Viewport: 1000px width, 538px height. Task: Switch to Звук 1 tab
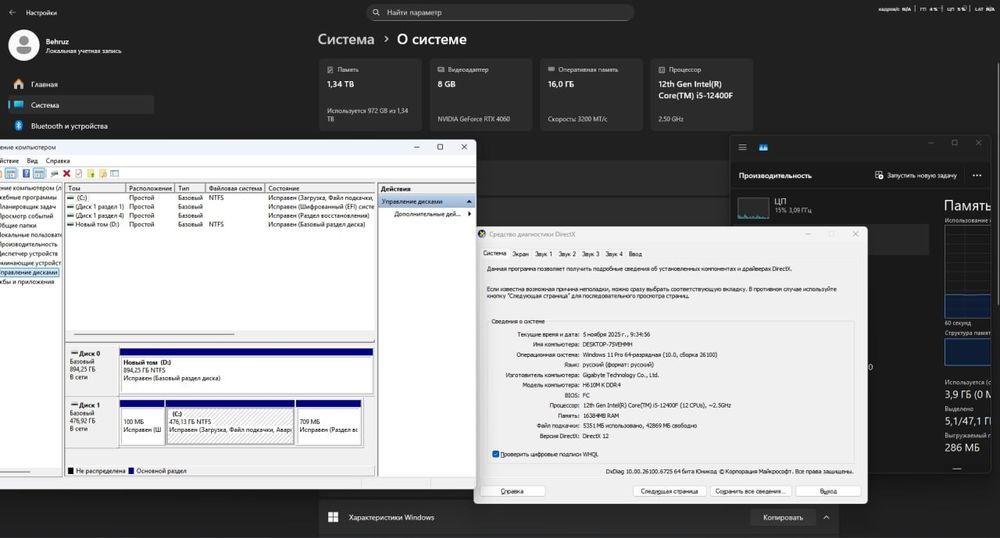(x=543, y=254)
